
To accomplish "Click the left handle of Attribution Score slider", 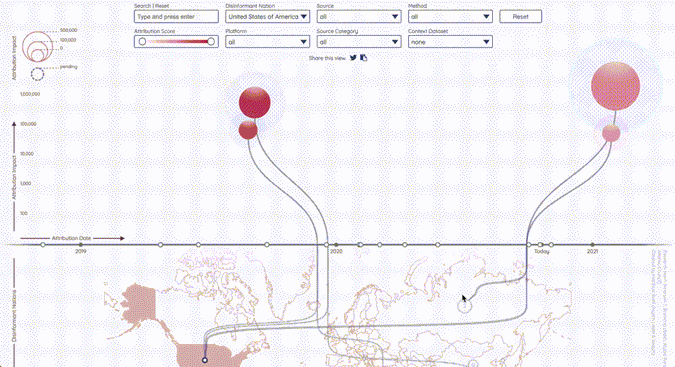I will click(142, 42).
